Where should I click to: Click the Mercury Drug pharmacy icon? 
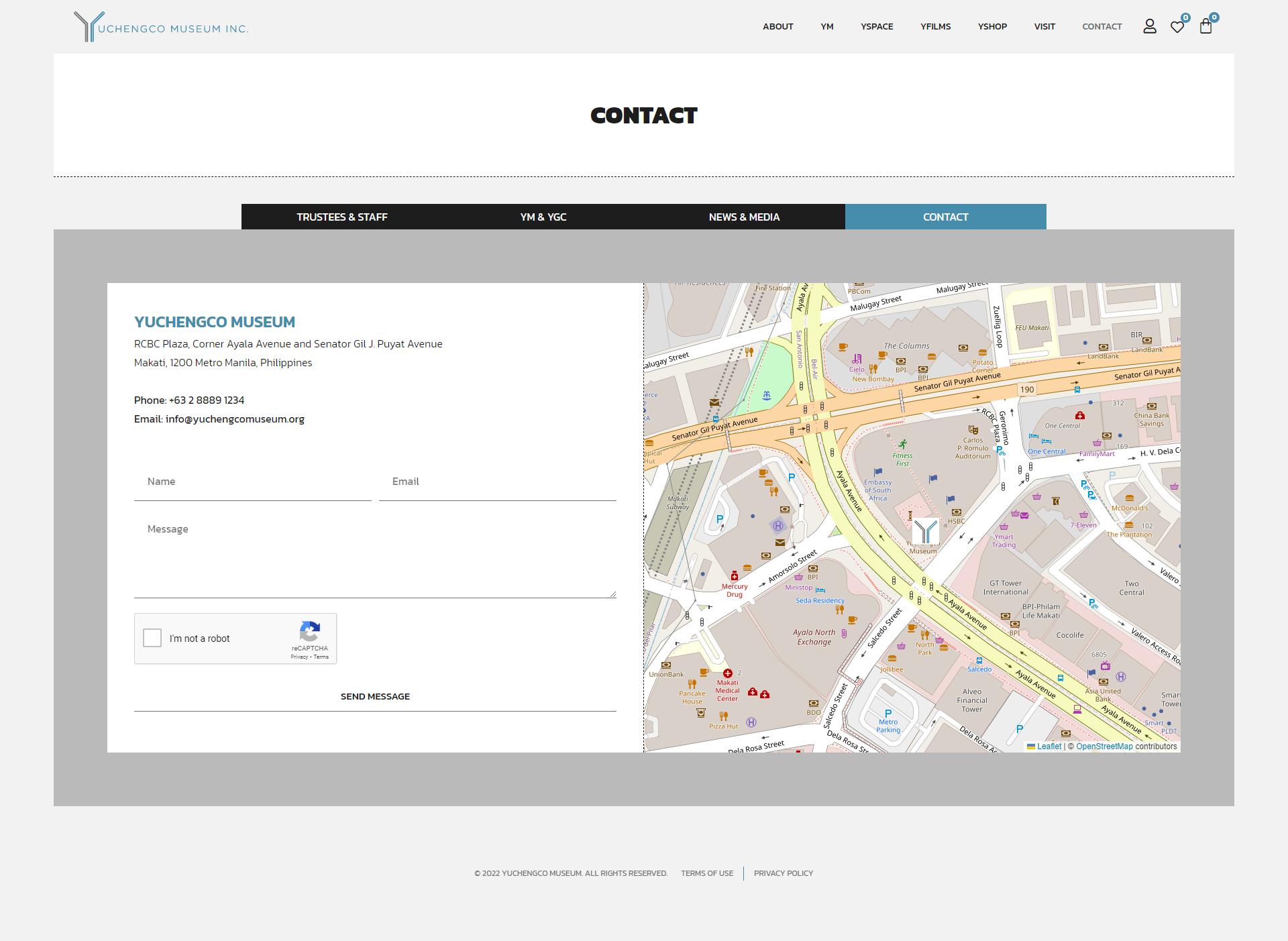[735, 576]
